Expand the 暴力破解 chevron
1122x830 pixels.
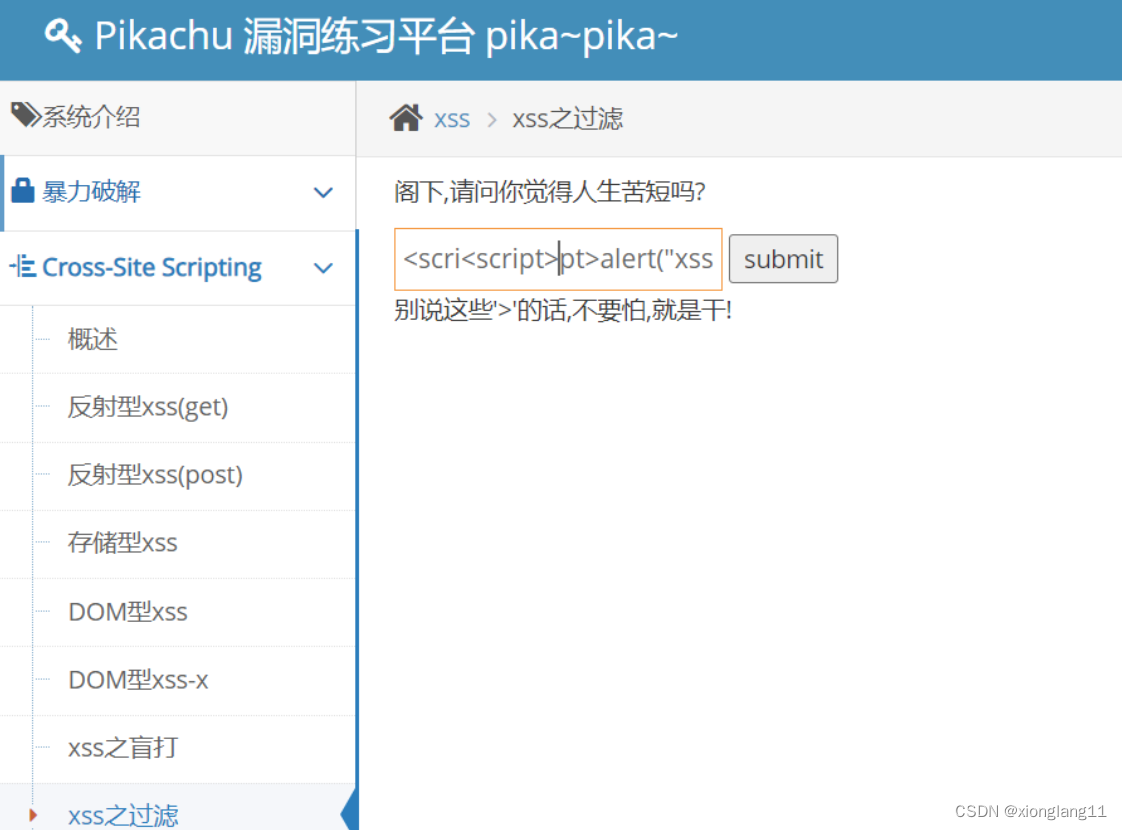click(323, 192)
